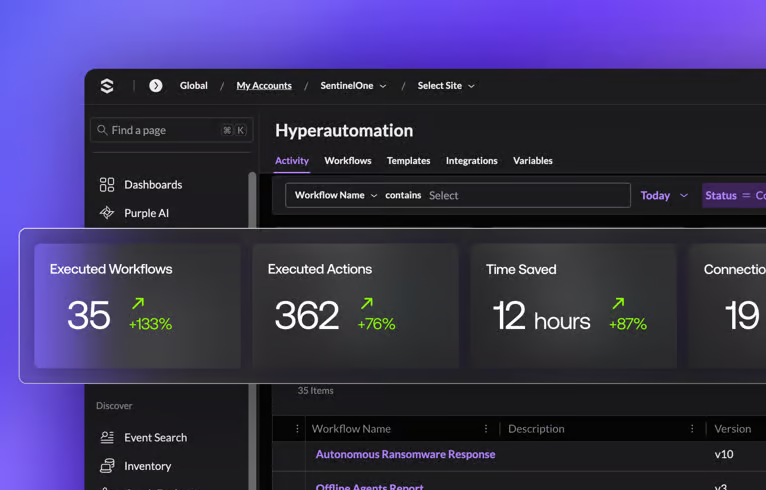Click the Executed Actions trend arrow

(x=367, y=303)
